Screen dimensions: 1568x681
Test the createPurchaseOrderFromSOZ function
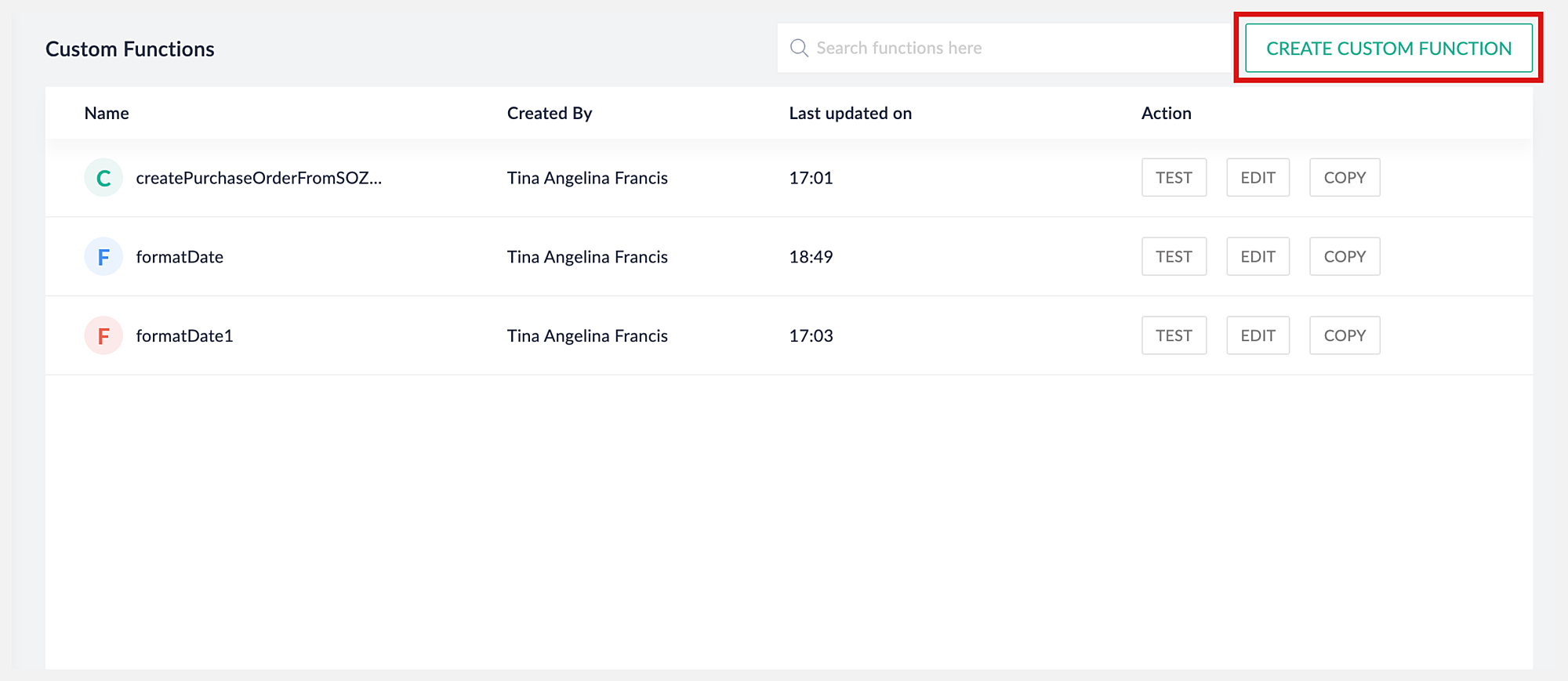click(1174, 178)
